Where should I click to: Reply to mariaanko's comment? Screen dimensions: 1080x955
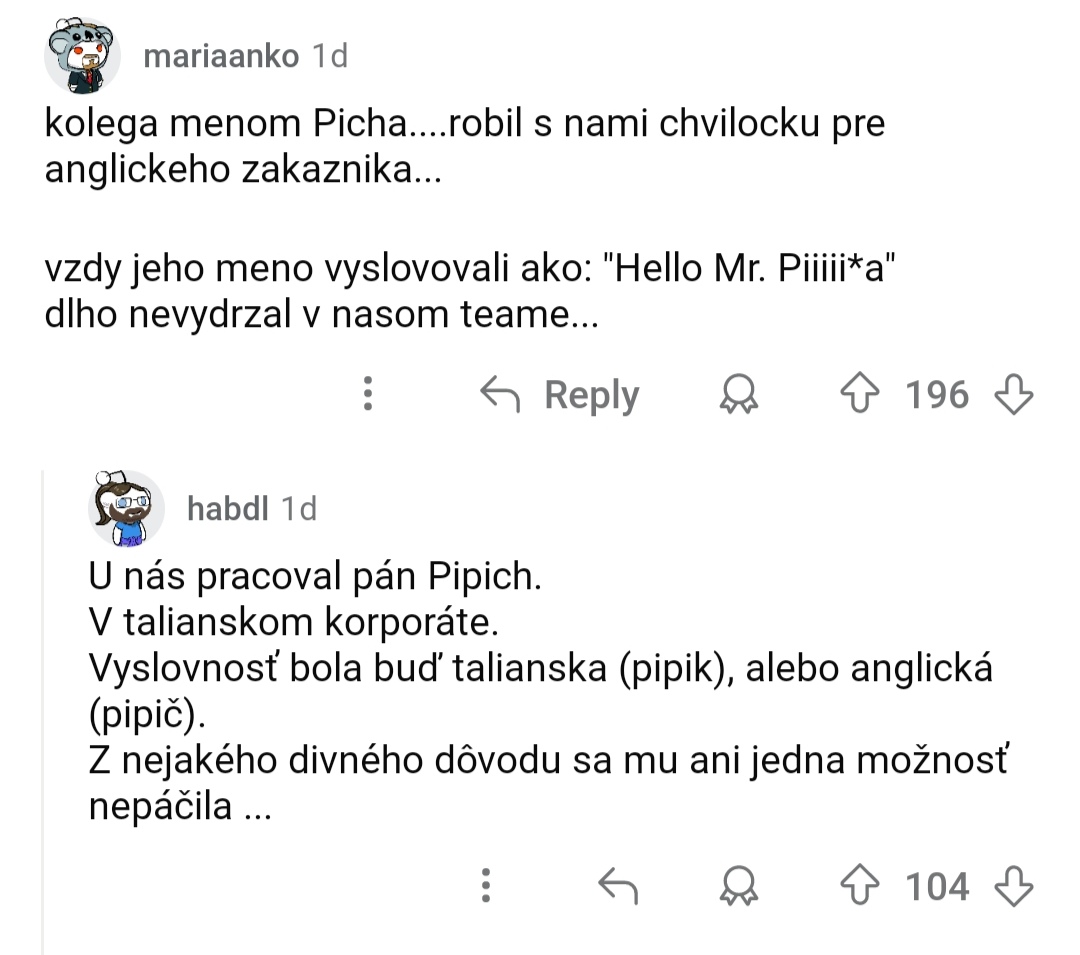coord(561,396)
